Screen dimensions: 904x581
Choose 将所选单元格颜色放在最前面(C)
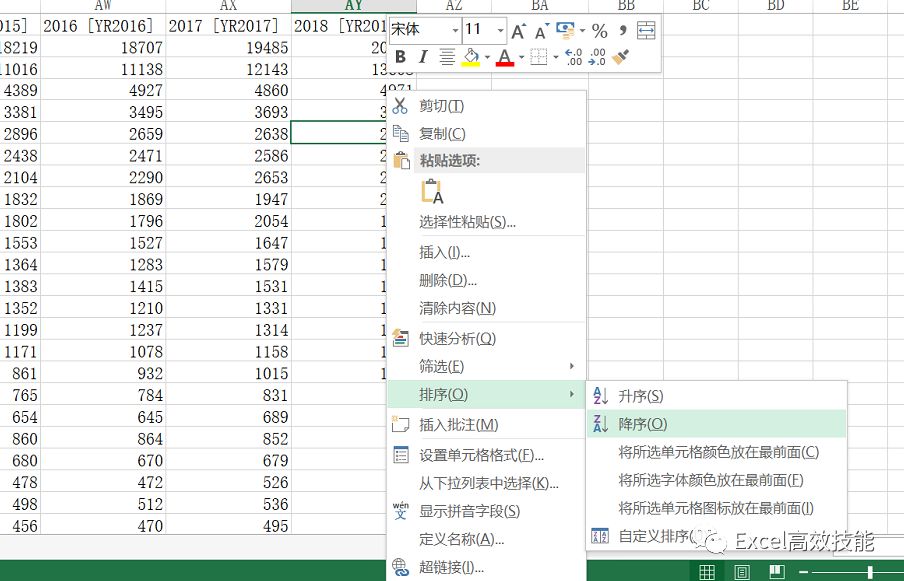point(716,452)
